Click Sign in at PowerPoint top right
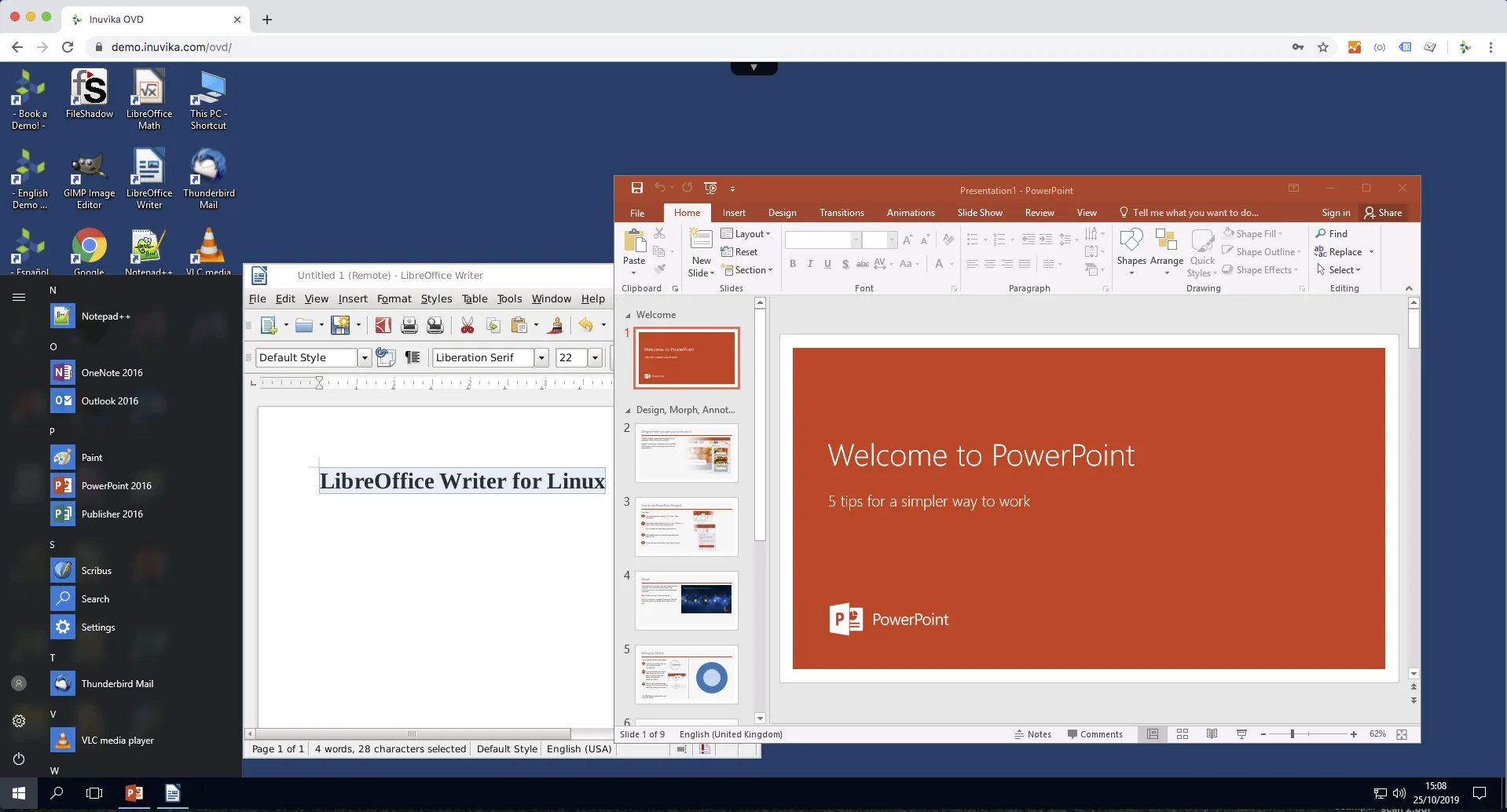Viewport: 1507px width, 812px height. 1336,213
